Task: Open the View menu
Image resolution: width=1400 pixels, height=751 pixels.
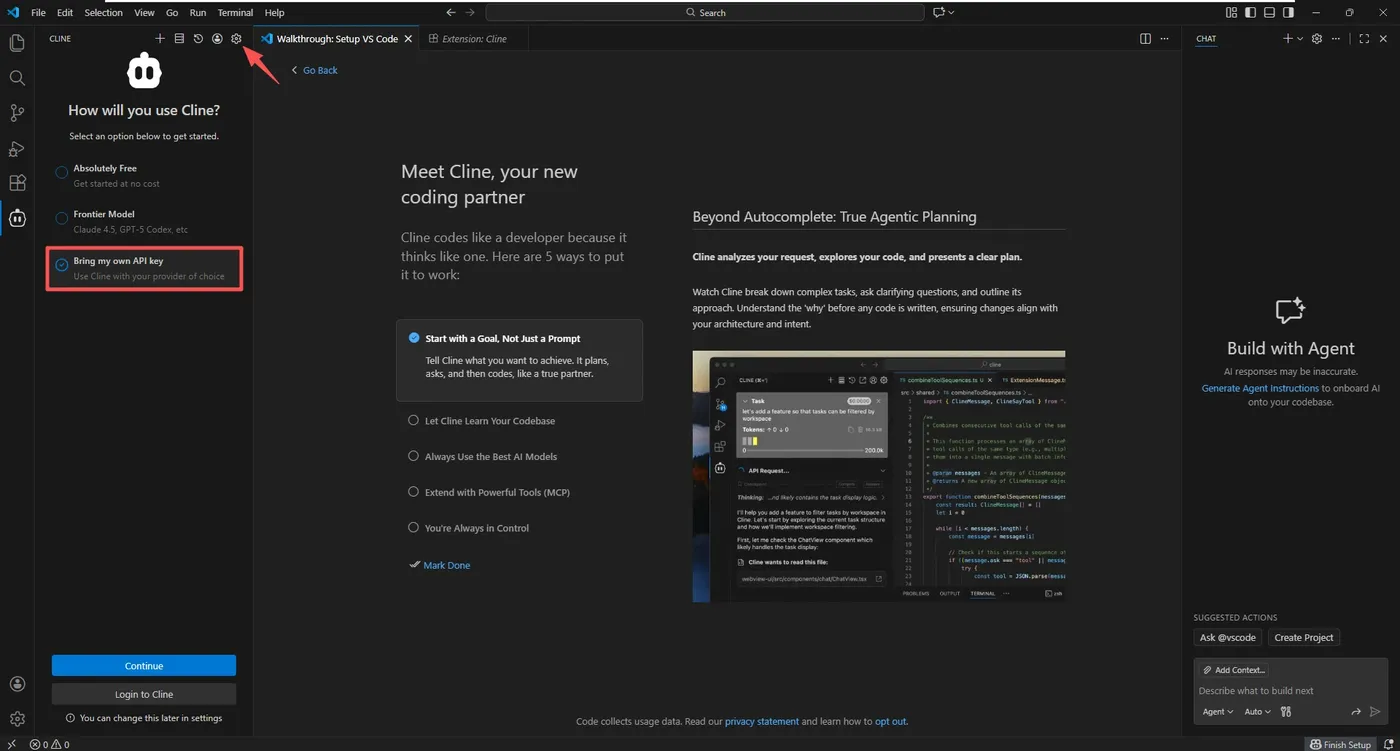Action: (x=144, y=13)
